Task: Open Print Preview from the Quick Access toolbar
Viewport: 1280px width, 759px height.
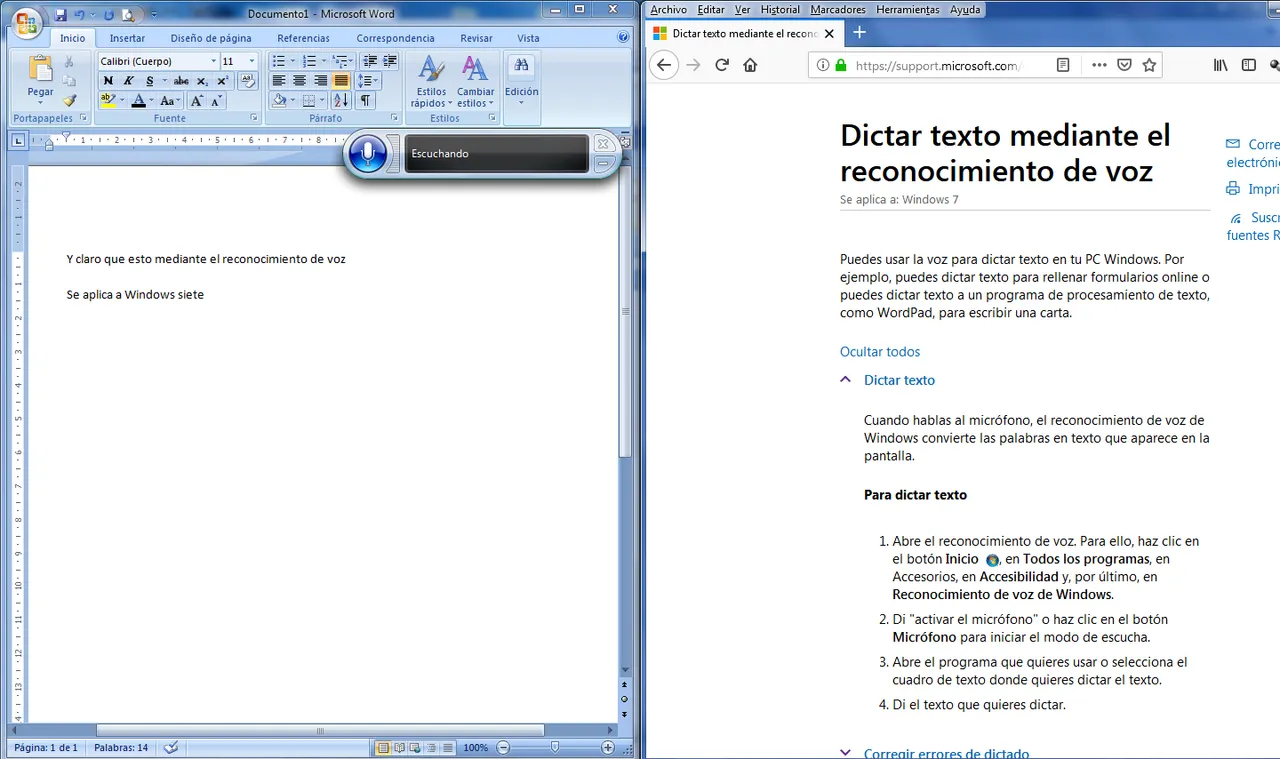Action: point(127,15)
